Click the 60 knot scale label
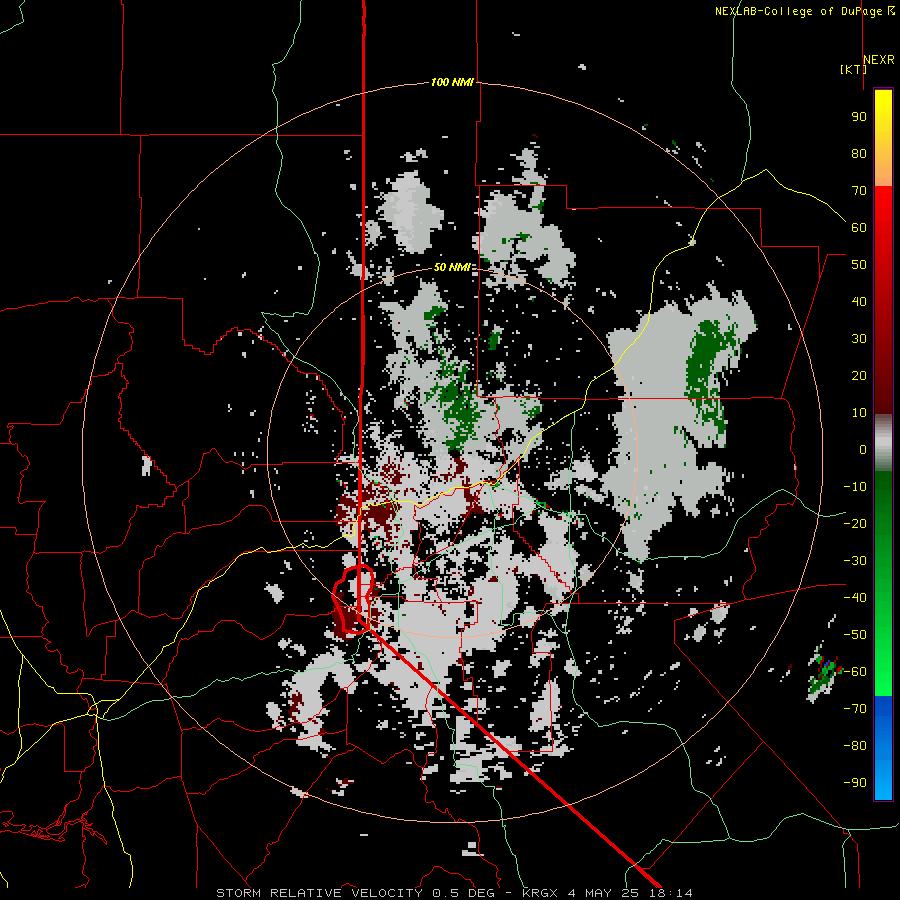Screen dimensions: 900x900 click(x=859, y=227)
